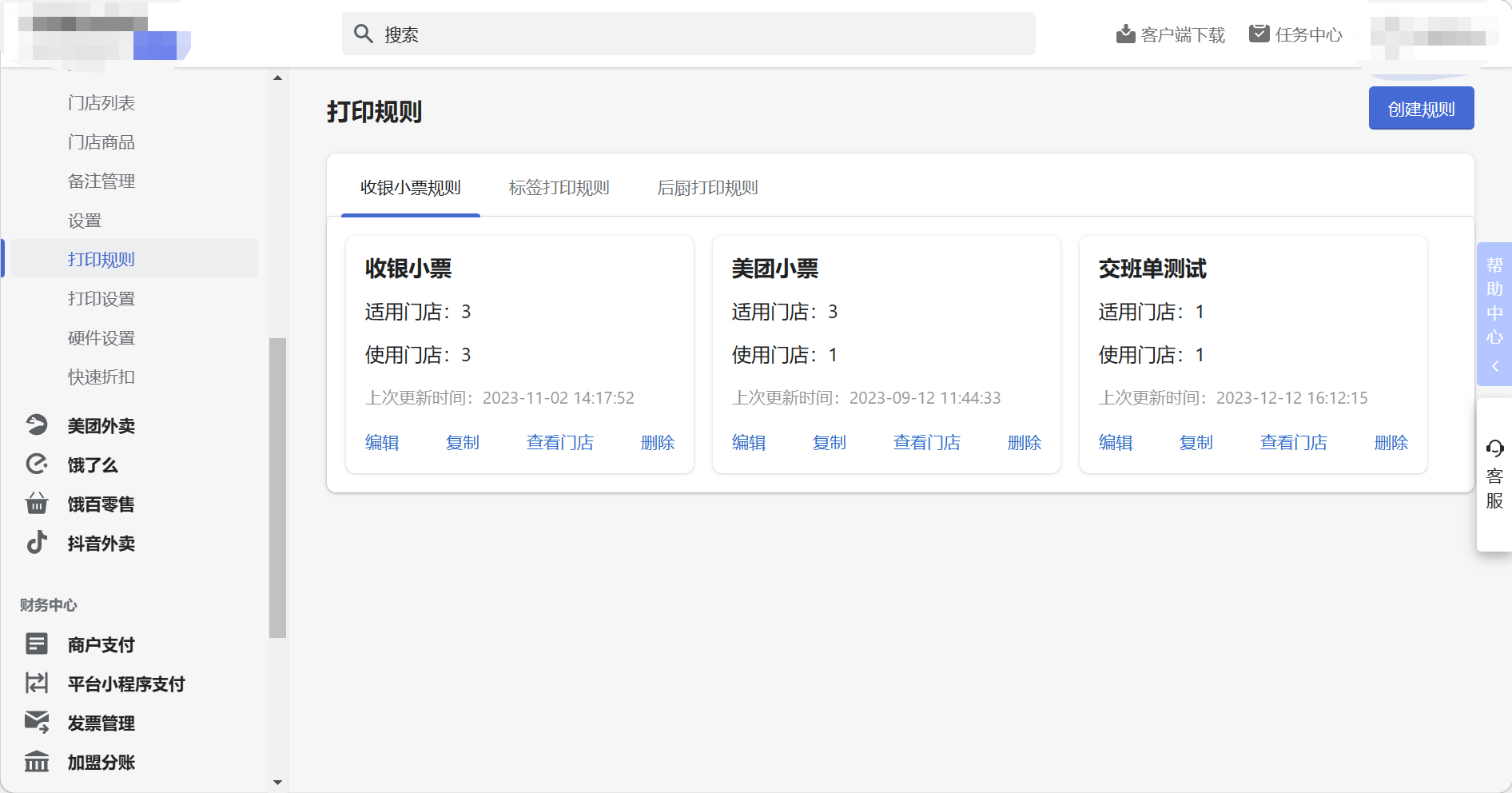Image resolution: width=1512 pixels, height=793 pixels.
Task: Edit the 收银小票 rule
Action: click(382, 442)
